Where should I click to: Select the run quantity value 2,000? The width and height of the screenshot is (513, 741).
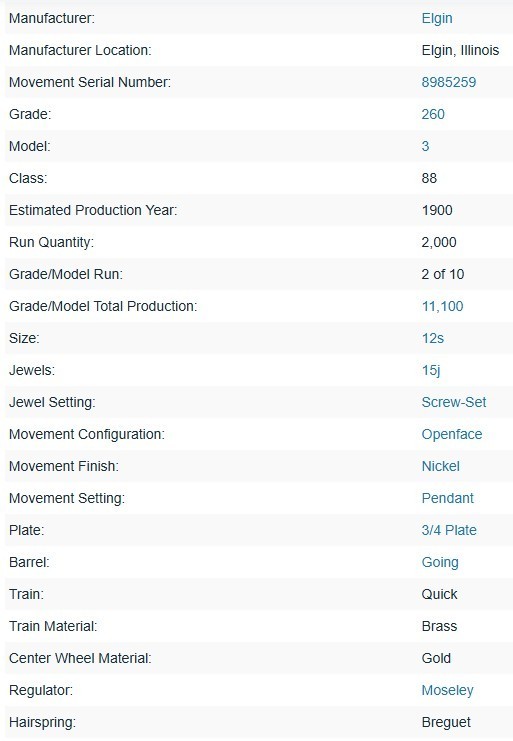(x=439, y=242)
